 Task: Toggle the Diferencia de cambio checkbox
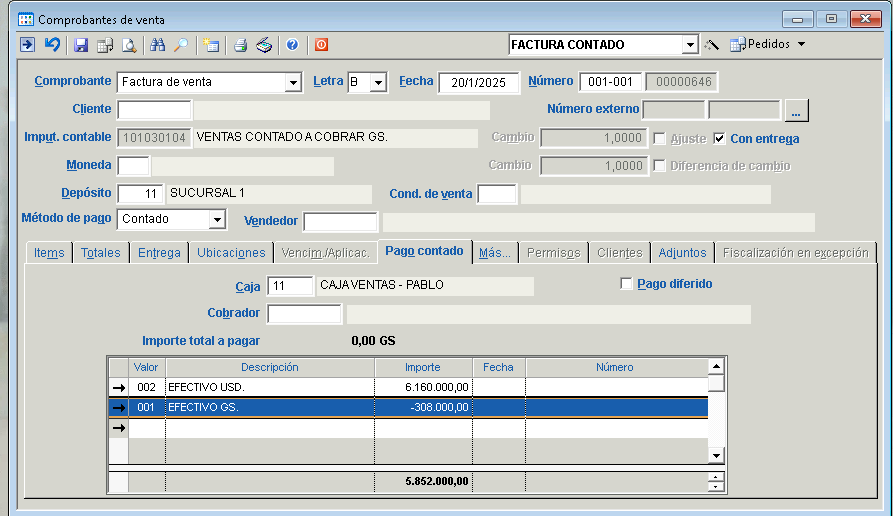point(660,166)
